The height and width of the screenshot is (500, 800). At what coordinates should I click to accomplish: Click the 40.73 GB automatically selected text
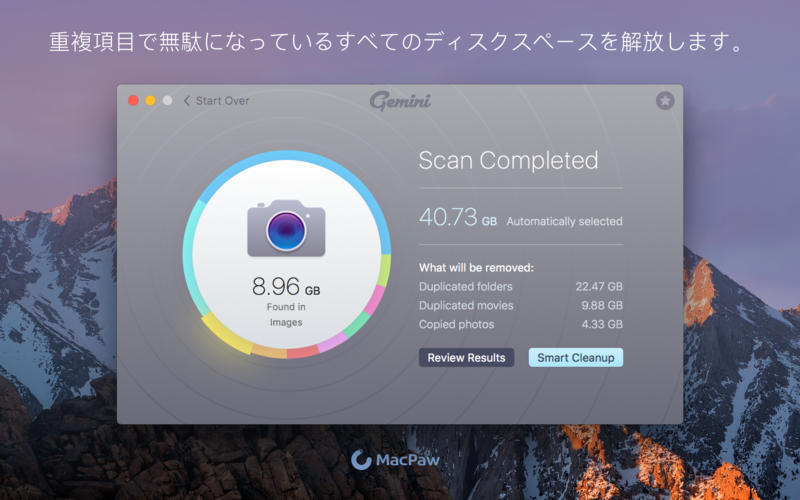pyautogui.click(x=520, y=218)
